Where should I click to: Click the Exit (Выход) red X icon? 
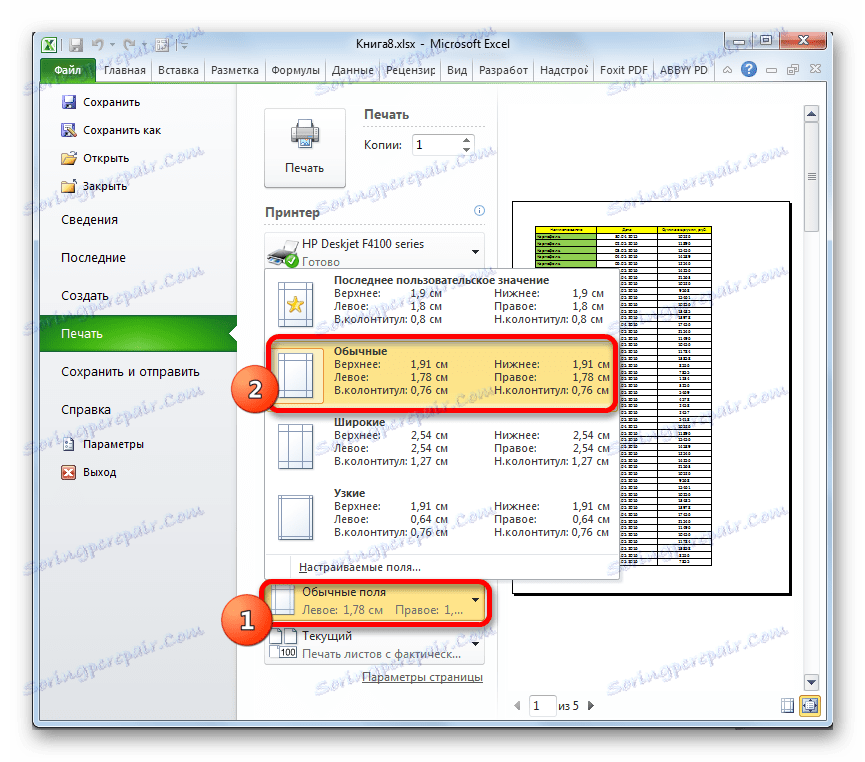point(68,472)
